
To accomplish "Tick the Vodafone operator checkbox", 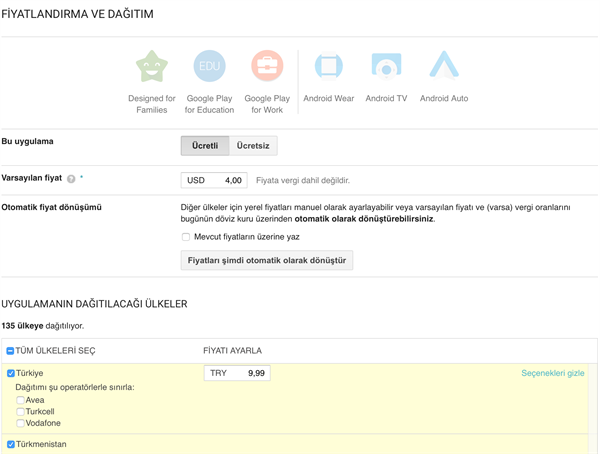I will point(20,423).
